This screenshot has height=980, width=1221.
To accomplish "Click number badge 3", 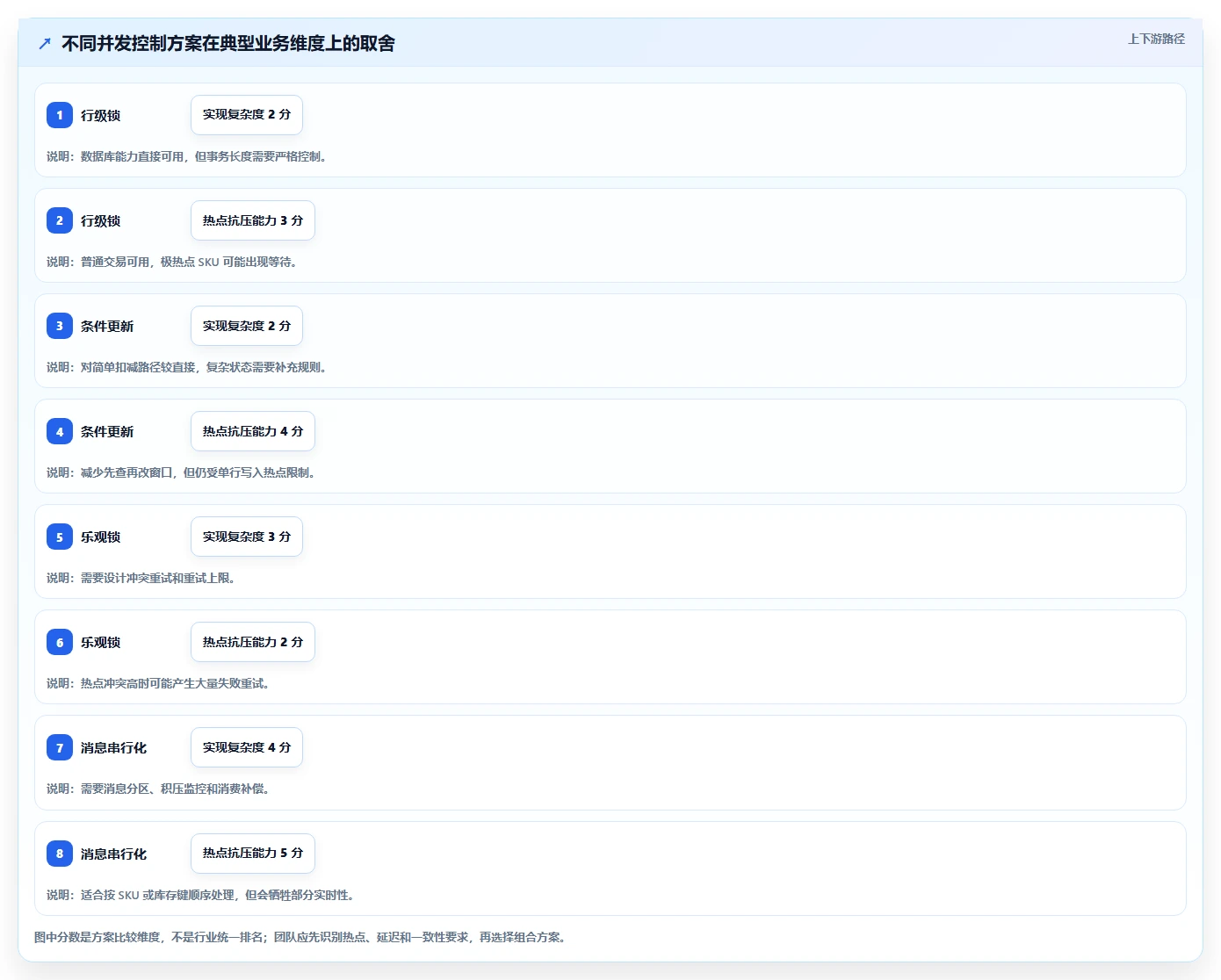I will coord(60,326).
